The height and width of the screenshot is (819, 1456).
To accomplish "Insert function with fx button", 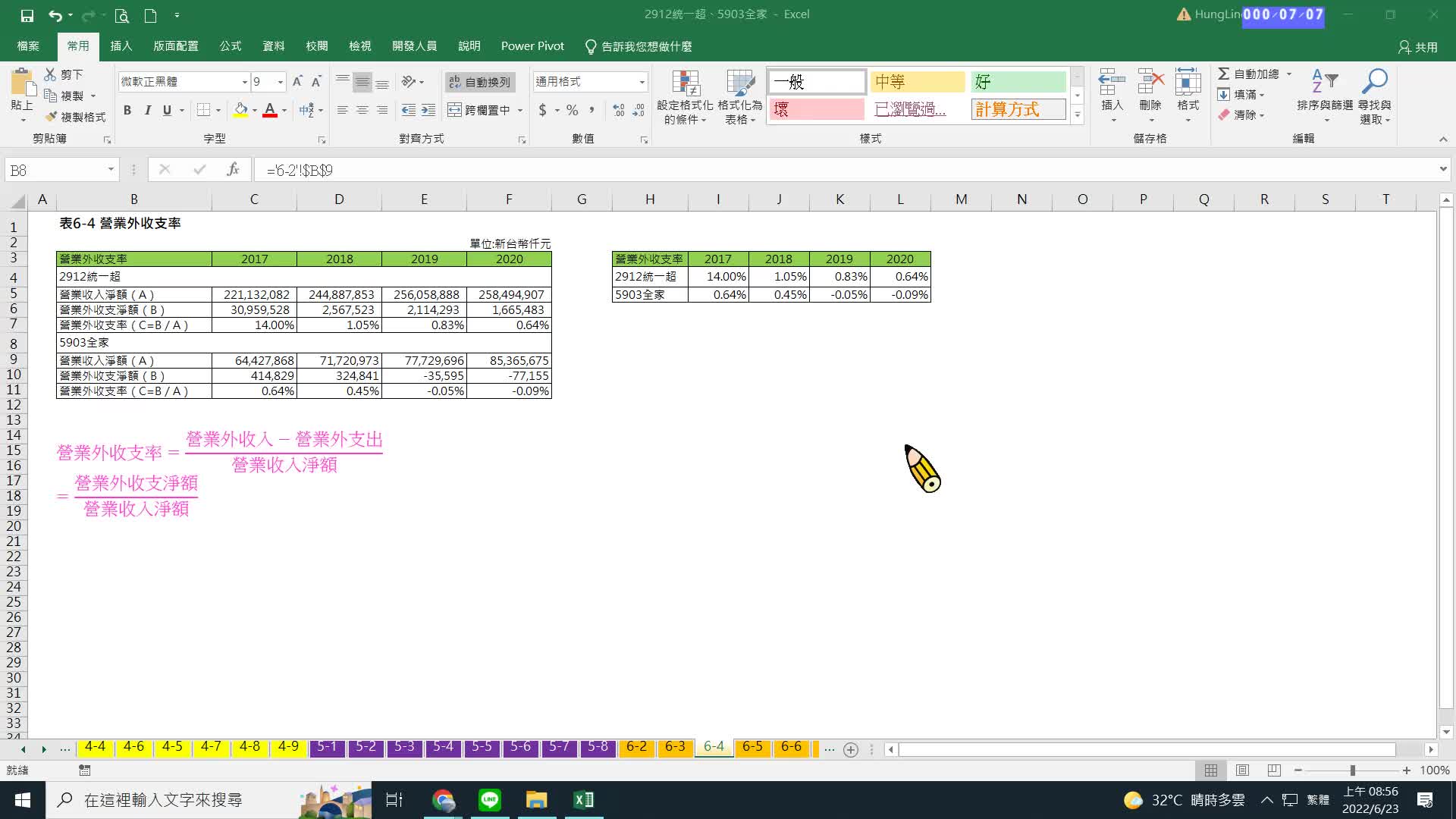I will pos(233,170).
